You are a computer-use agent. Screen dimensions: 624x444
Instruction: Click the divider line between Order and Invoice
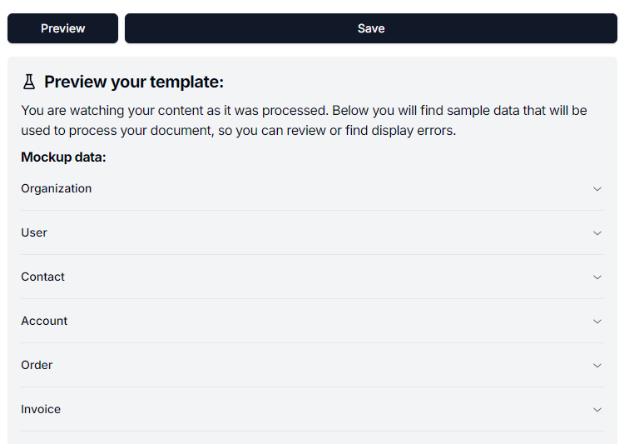point(312,387)
